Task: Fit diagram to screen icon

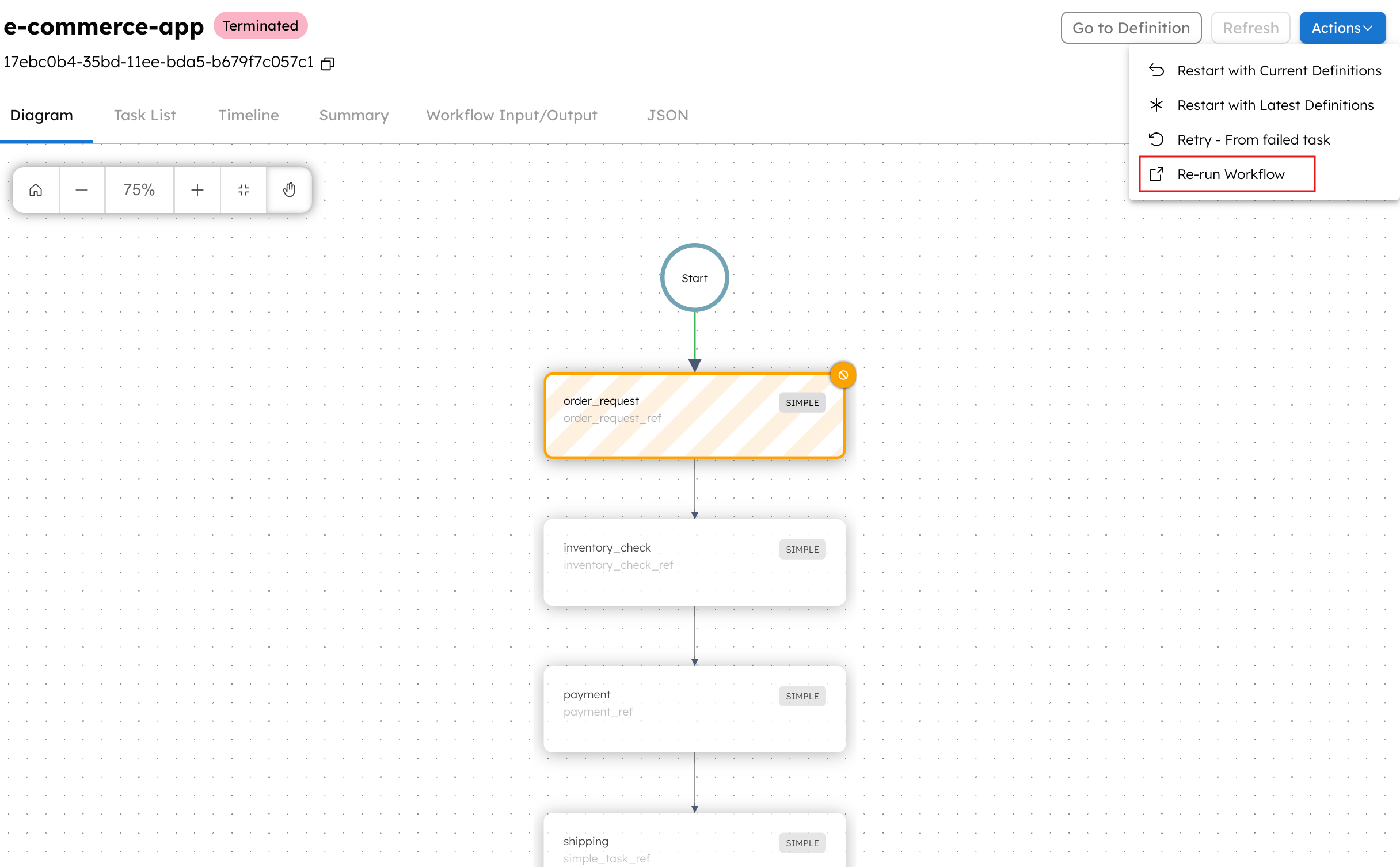Action: 244,190
